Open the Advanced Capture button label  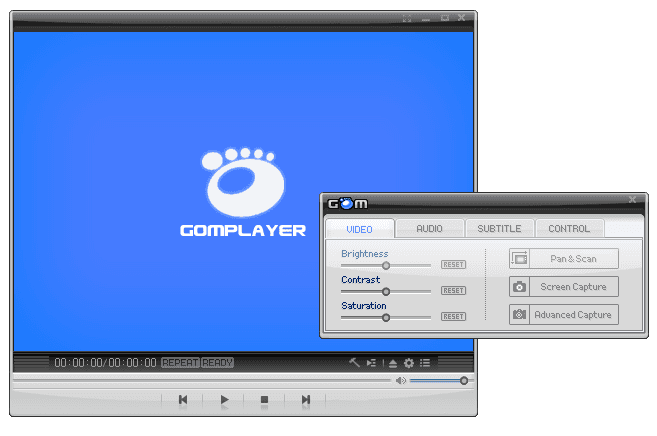573,315
